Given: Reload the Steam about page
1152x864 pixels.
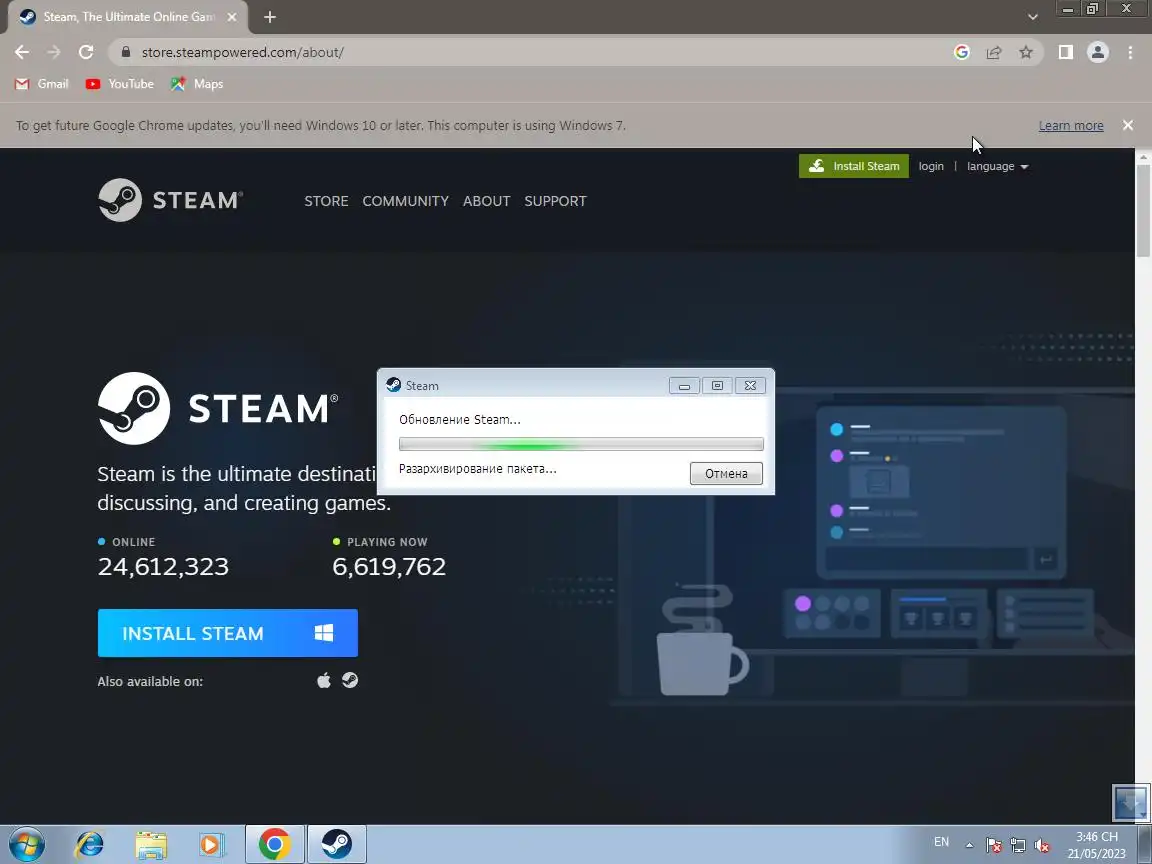Looking at the screenshot, I should [x=86, y=52].
